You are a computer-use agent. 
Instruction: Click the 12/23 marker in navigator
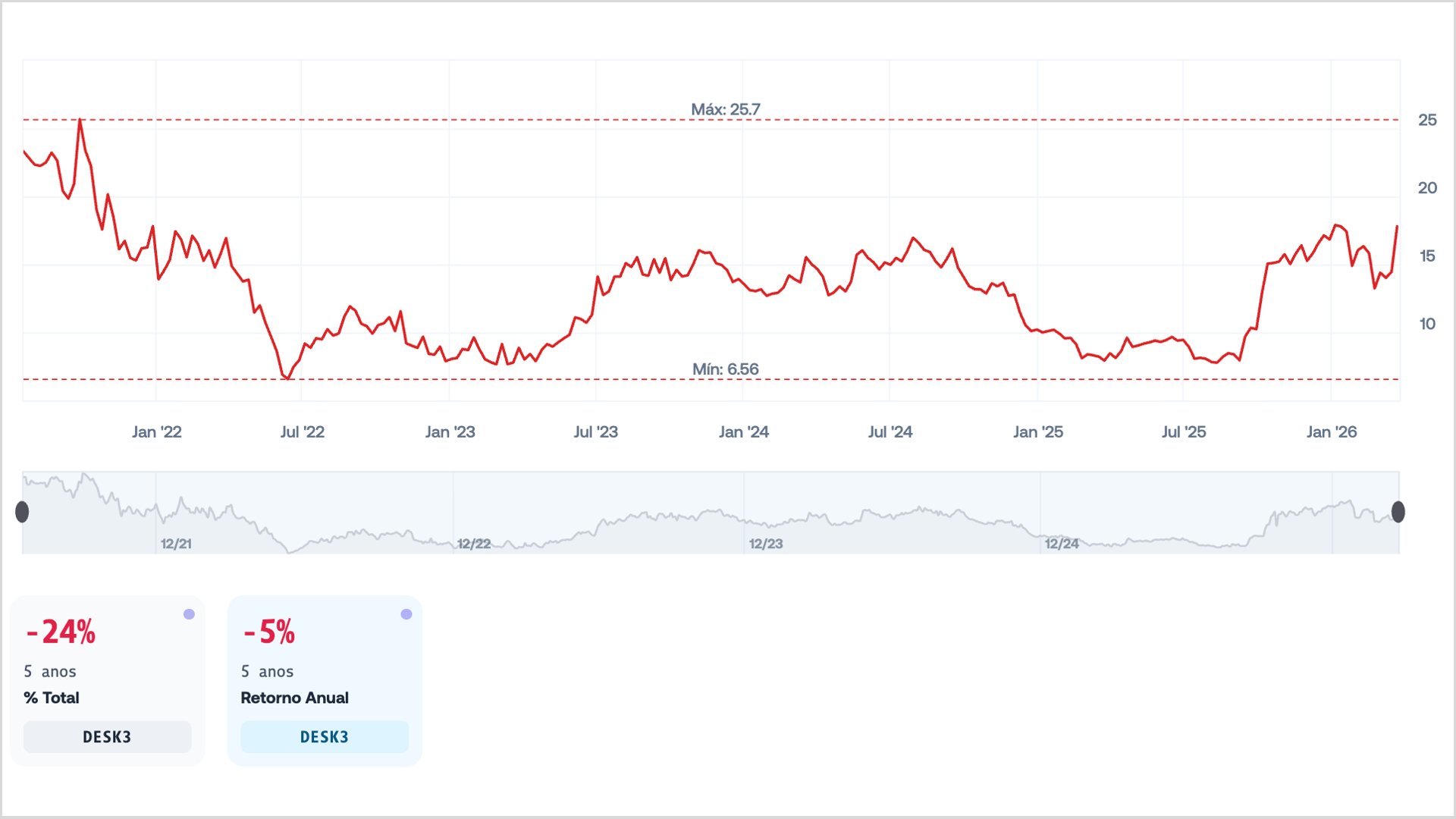point(766,544)
